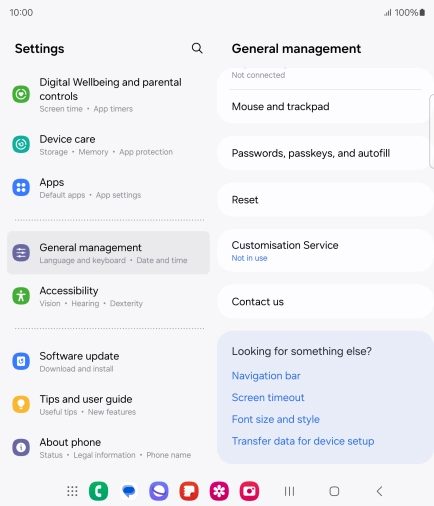Tap the search magnifier icon in Settings
This screenshot has height=506, width=434.
pos(197,48)
